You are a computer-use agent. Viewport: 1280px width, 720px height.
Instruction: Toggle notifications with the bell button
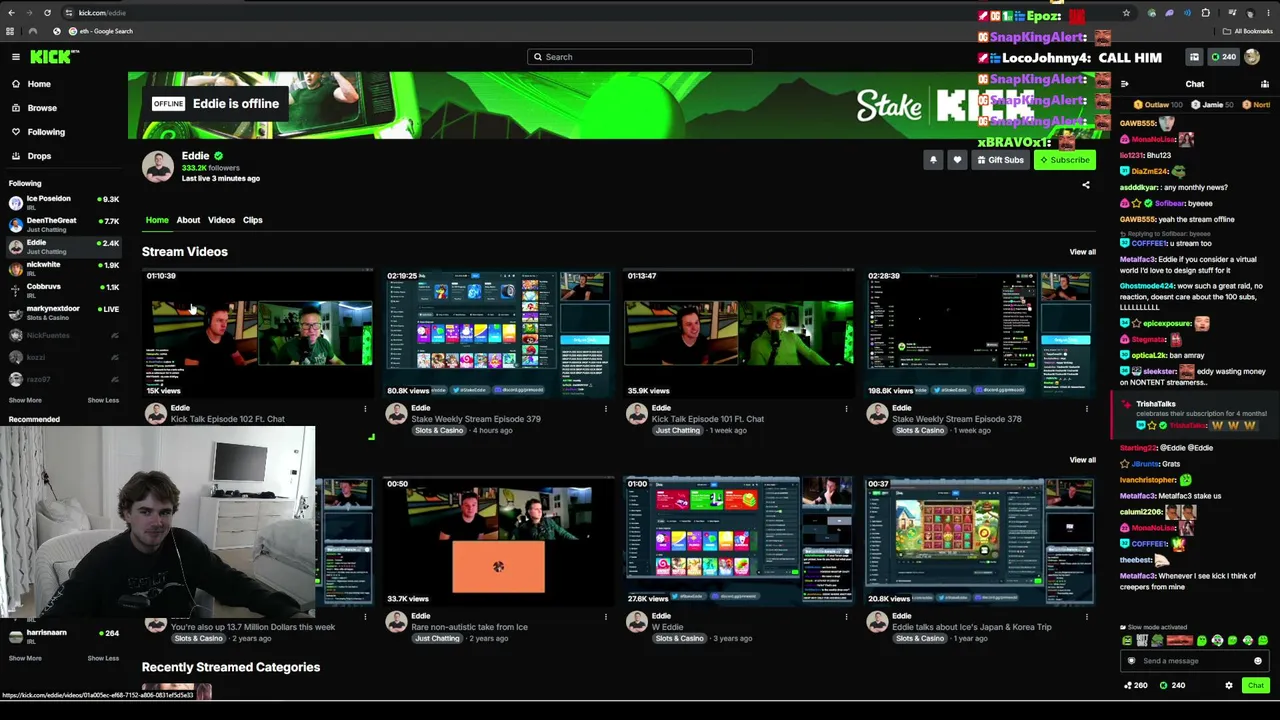coord(933,160)
